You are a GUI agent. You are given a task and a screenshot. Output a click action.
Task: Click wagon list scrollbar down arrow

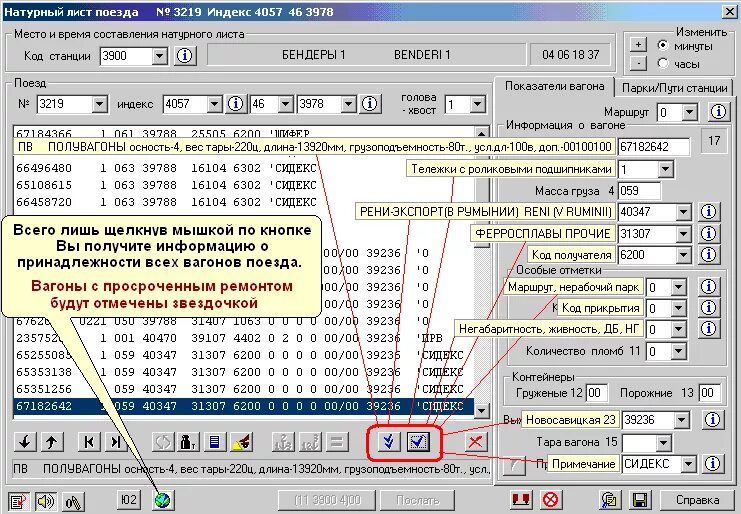(x=482, y=411)
